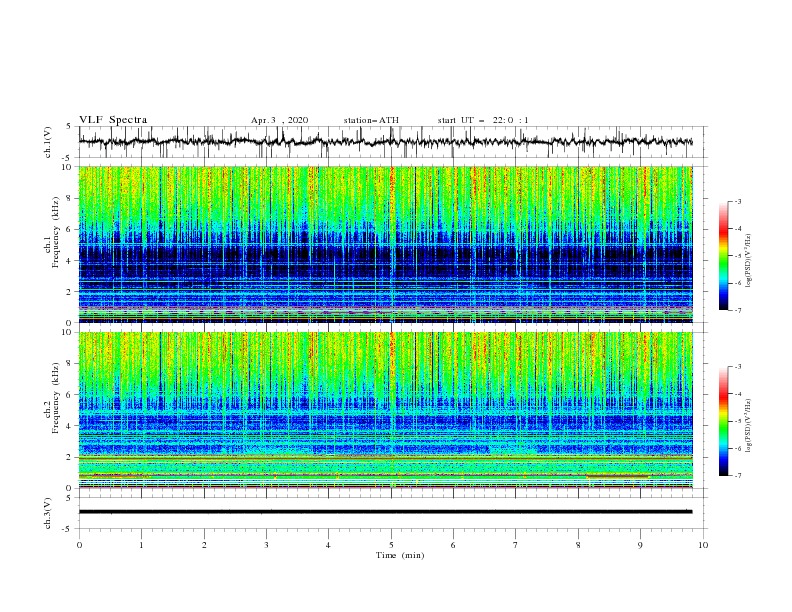This screenshot has height=612, width=792.
Task: Click the ch.1 colorbar 'log(PSD)(V²/Hz)' label
Action: pyautogui.click(x=748, y=261)
